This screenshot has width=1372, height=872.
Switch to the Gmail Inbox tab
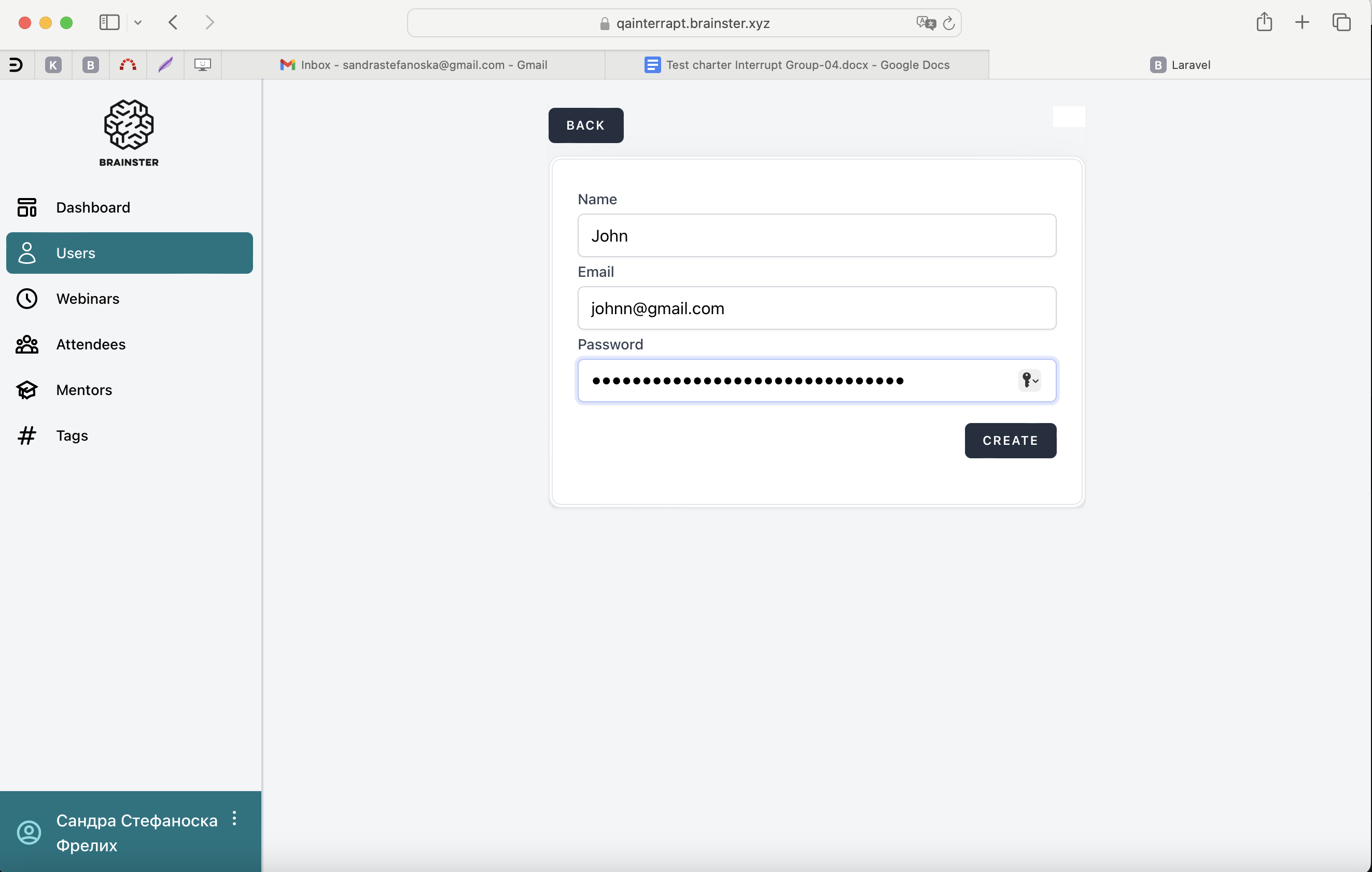pos(413,65)
